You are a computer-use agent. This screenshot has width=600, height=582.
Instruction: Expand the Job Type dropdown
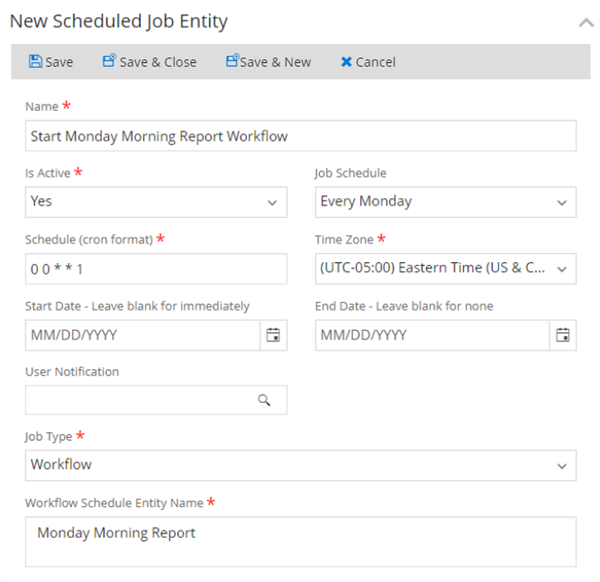pos(561,465)
